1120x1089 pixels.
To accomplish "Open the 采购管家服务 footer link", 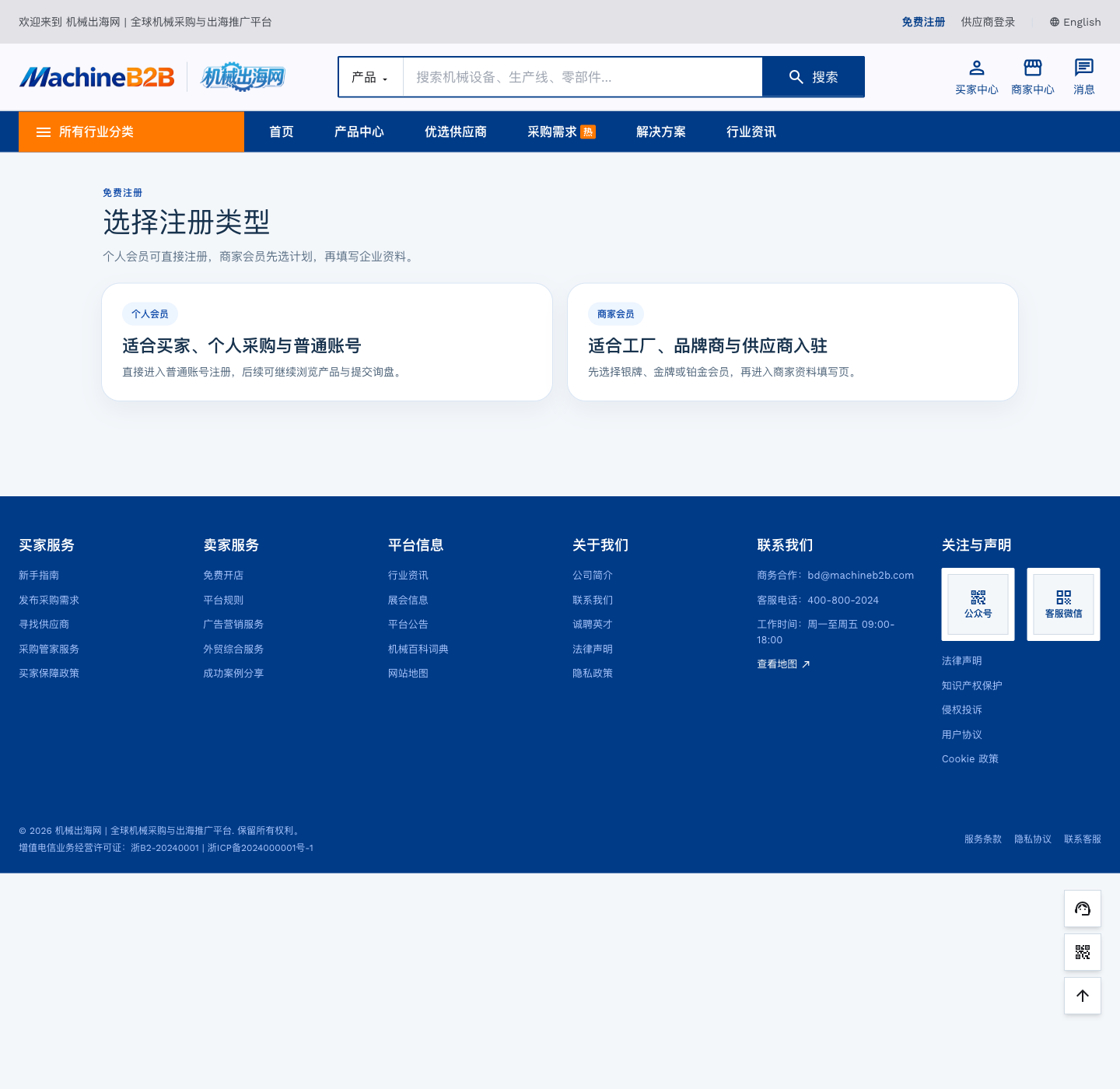I will (x=49, y=650).
